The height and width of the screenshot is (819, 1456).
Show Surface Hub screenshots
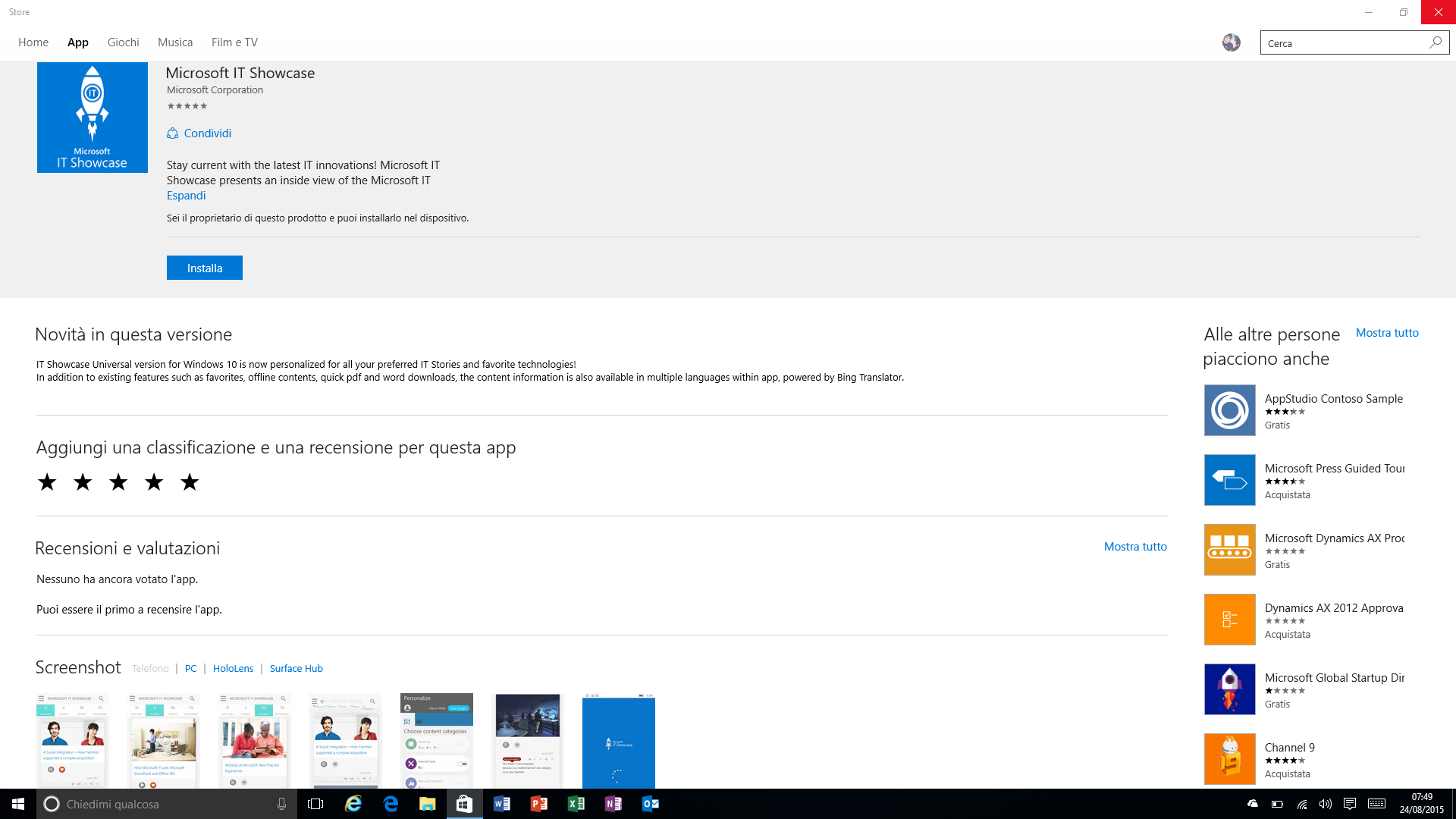click(297, 669)
